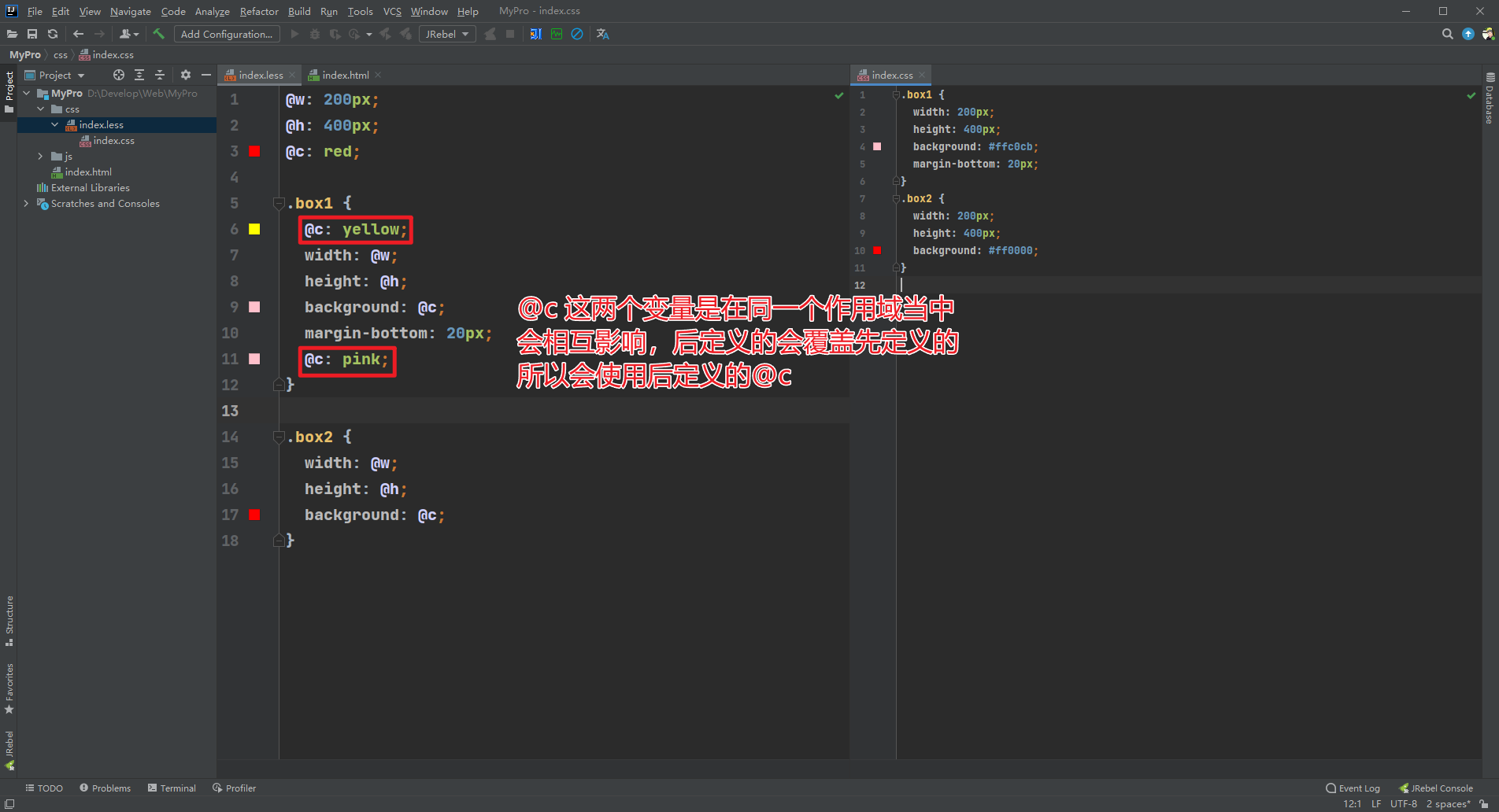Close the index.less tab
The width and height of the screenshot is (1499, 812).
292,75
